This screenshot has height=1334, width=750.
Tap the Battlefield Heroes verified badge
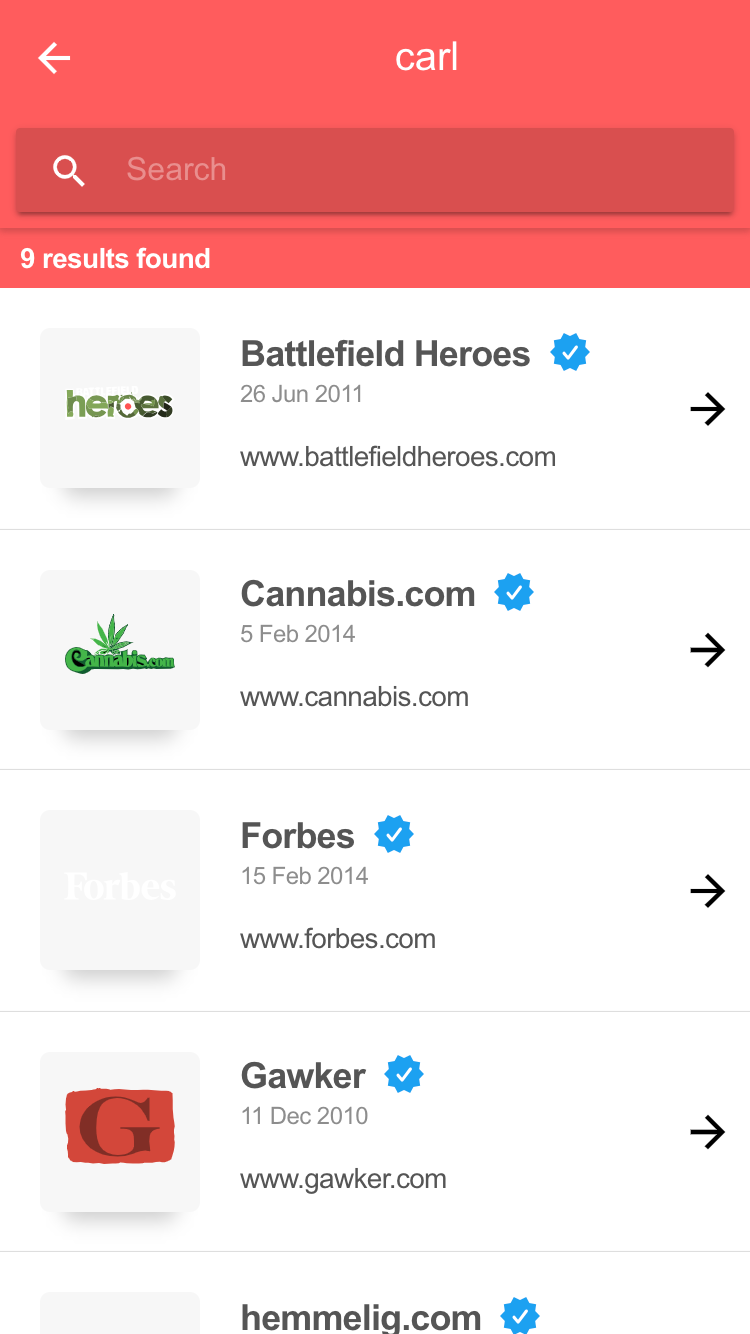570,353
